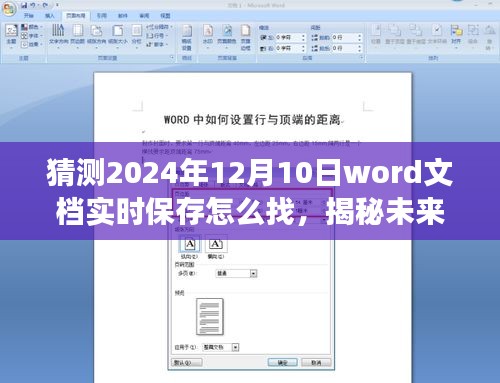Viewport: 500px width, 383px height.
Task: Redo the action from the Quick Access Toolbar
Action: 44,5
